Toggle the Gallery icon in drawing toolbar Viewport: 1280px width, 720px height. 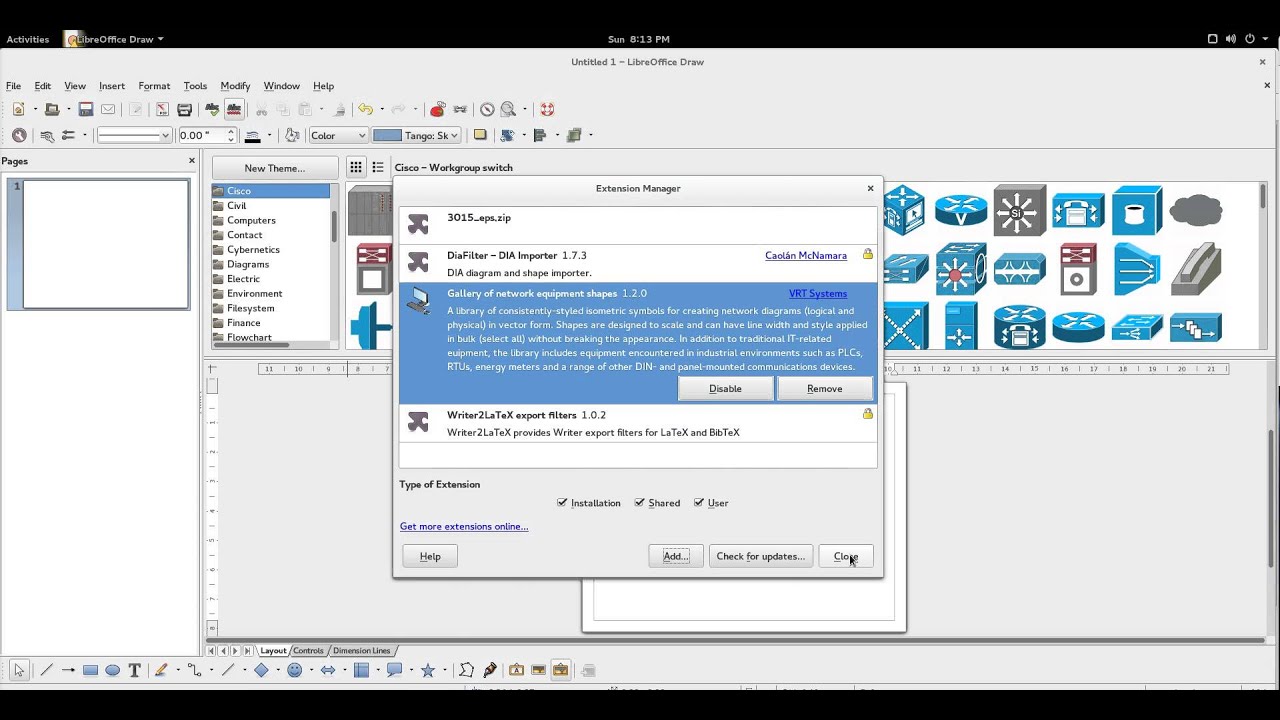[x=560, y=670]
